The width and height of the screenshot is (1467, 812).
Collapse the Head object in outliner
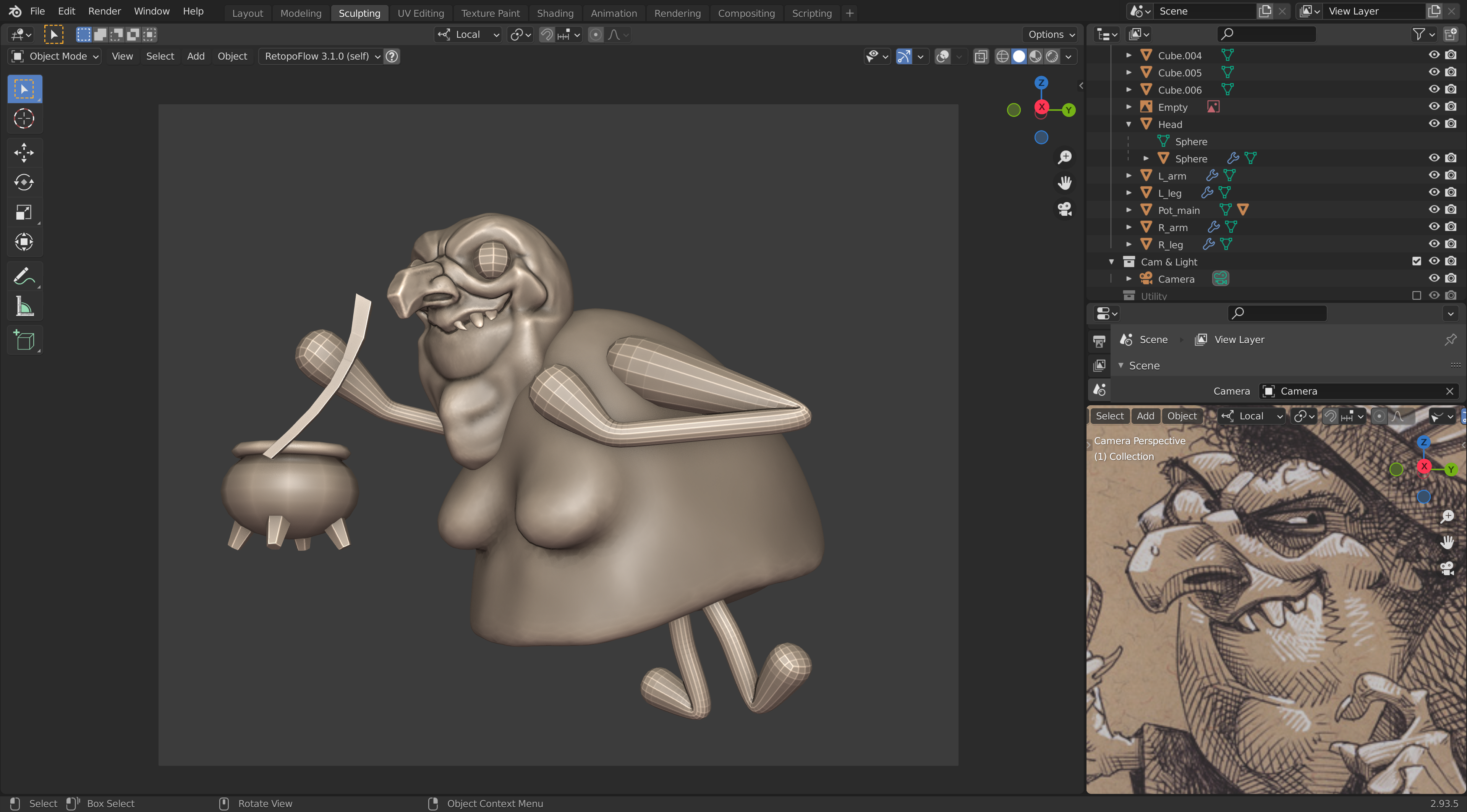1128,124
